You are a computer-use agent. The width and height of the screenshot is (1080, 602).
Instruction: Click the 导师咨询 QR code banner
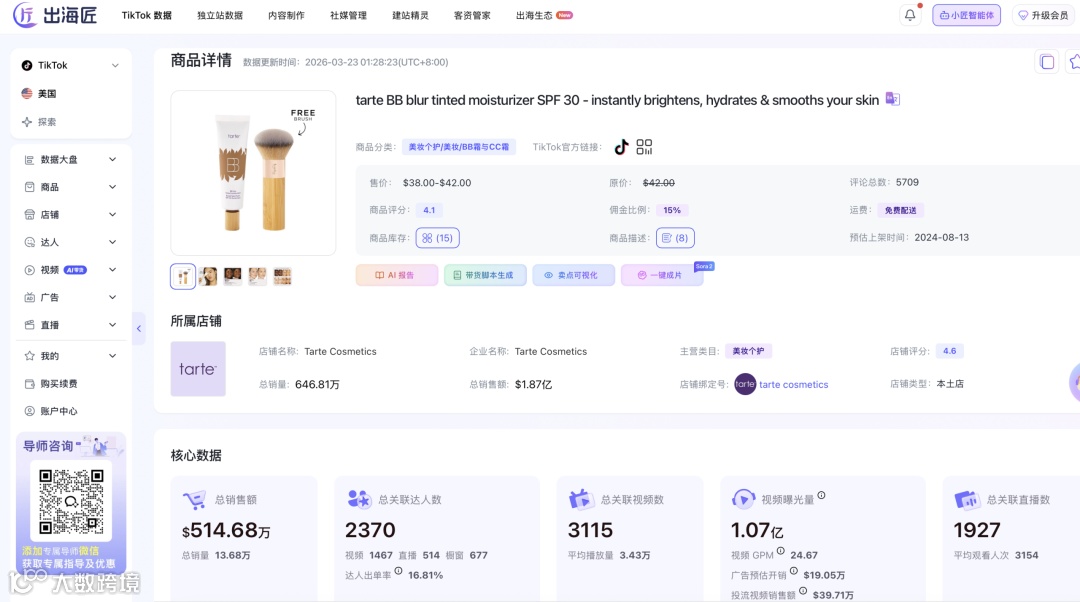[x=71, y=502]
